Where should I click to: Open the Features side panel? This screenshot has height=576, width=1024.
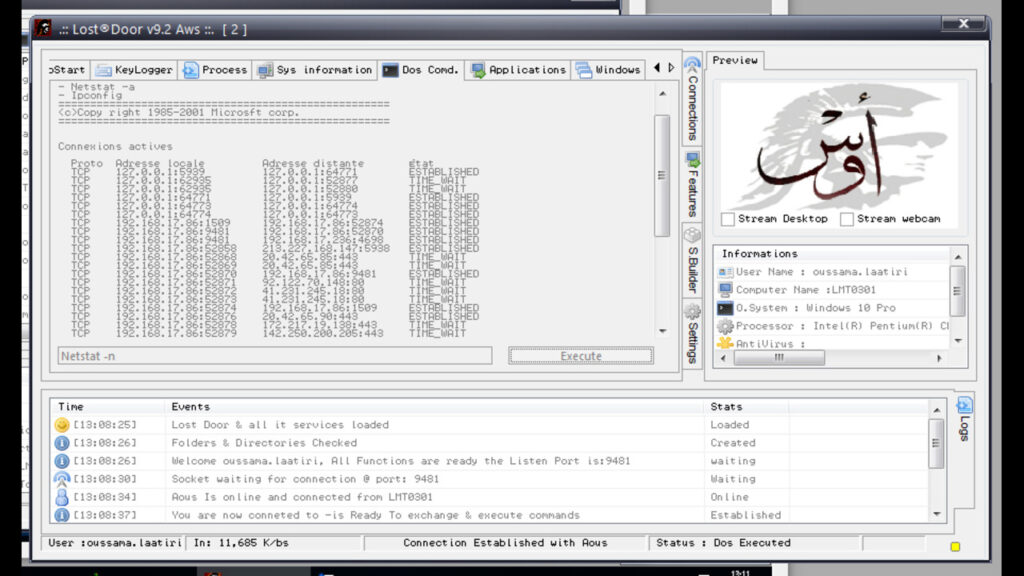(x=692, y=185)
